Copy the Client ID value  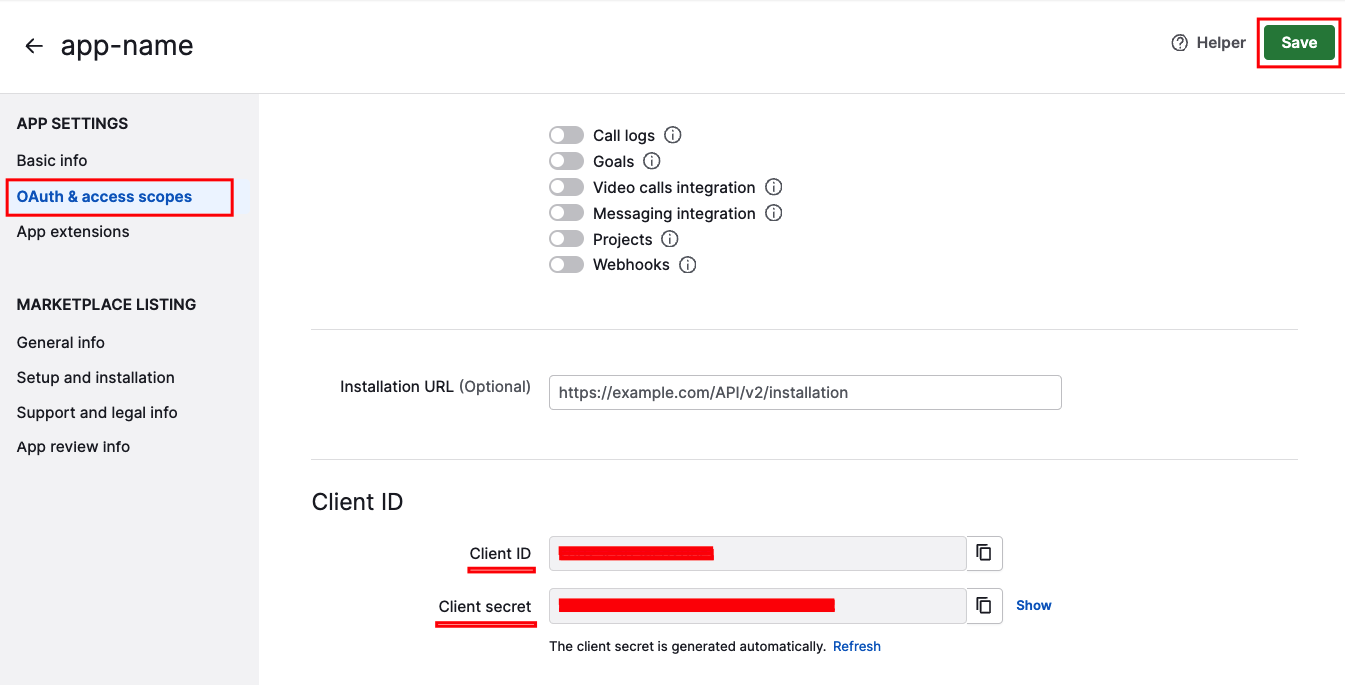(x=983, y=553)
